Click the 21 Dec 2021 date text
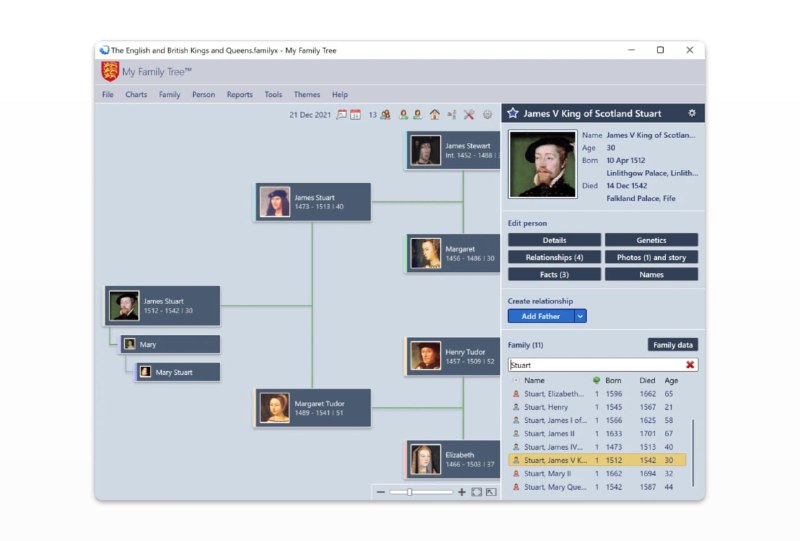 [x=310, y=115]
